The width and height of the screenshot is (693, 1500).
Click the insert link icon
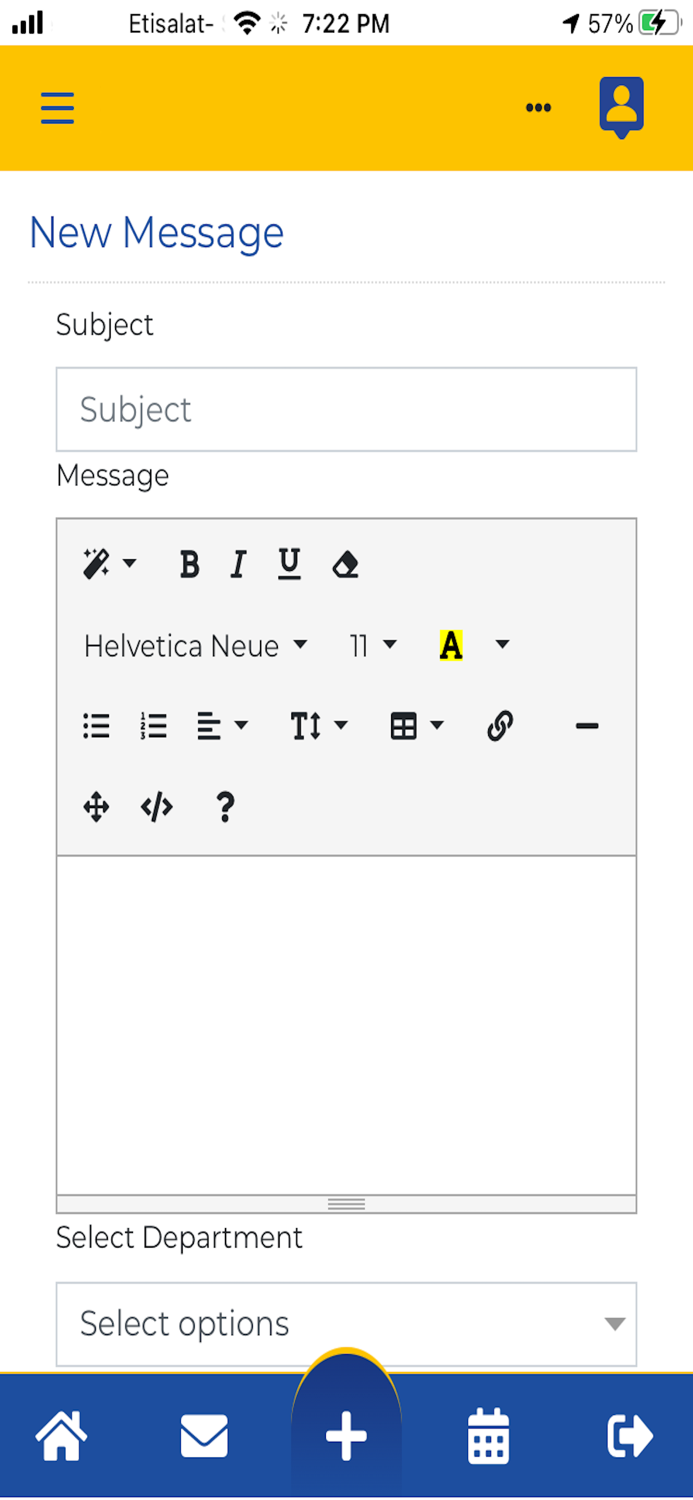(500, 726)
